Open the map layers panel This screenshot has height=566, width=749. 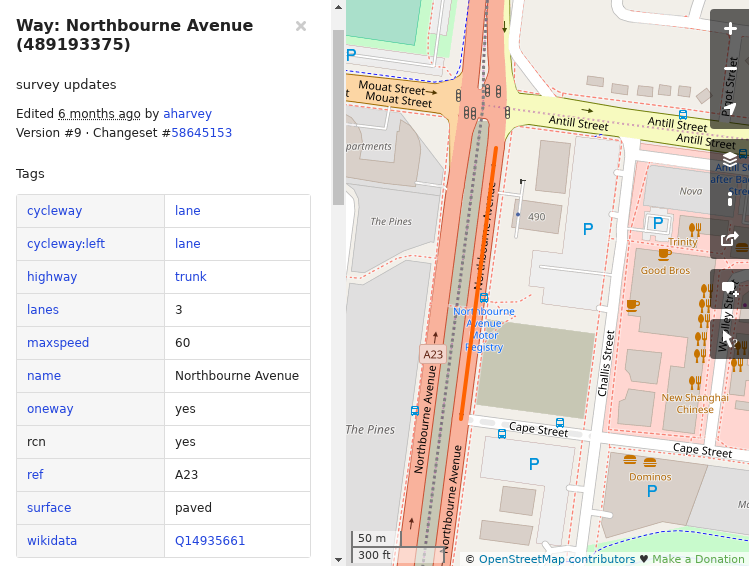730,159
